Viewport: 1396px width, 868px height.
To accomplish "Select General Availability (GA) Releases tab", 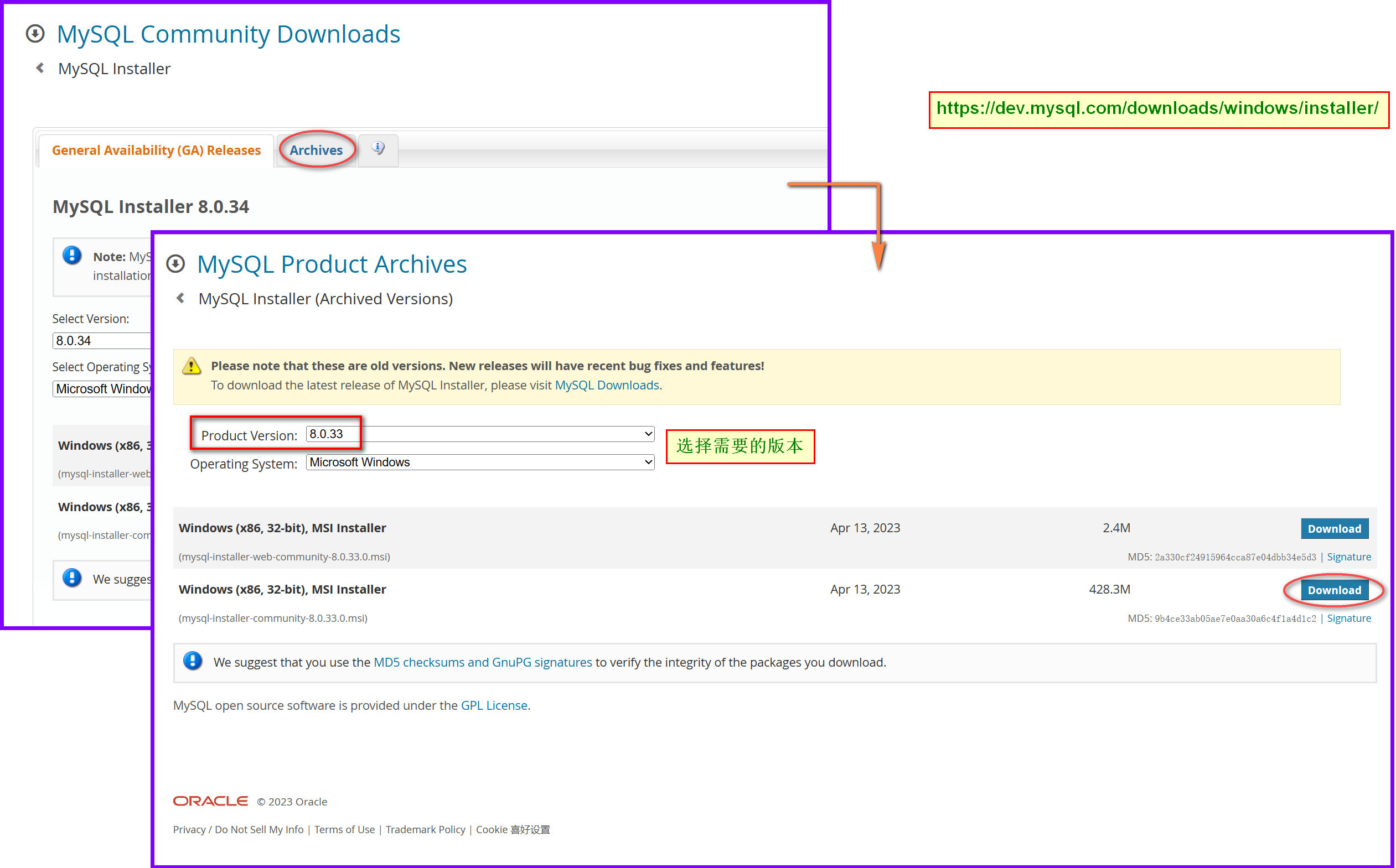I will [x=156, y=150].
